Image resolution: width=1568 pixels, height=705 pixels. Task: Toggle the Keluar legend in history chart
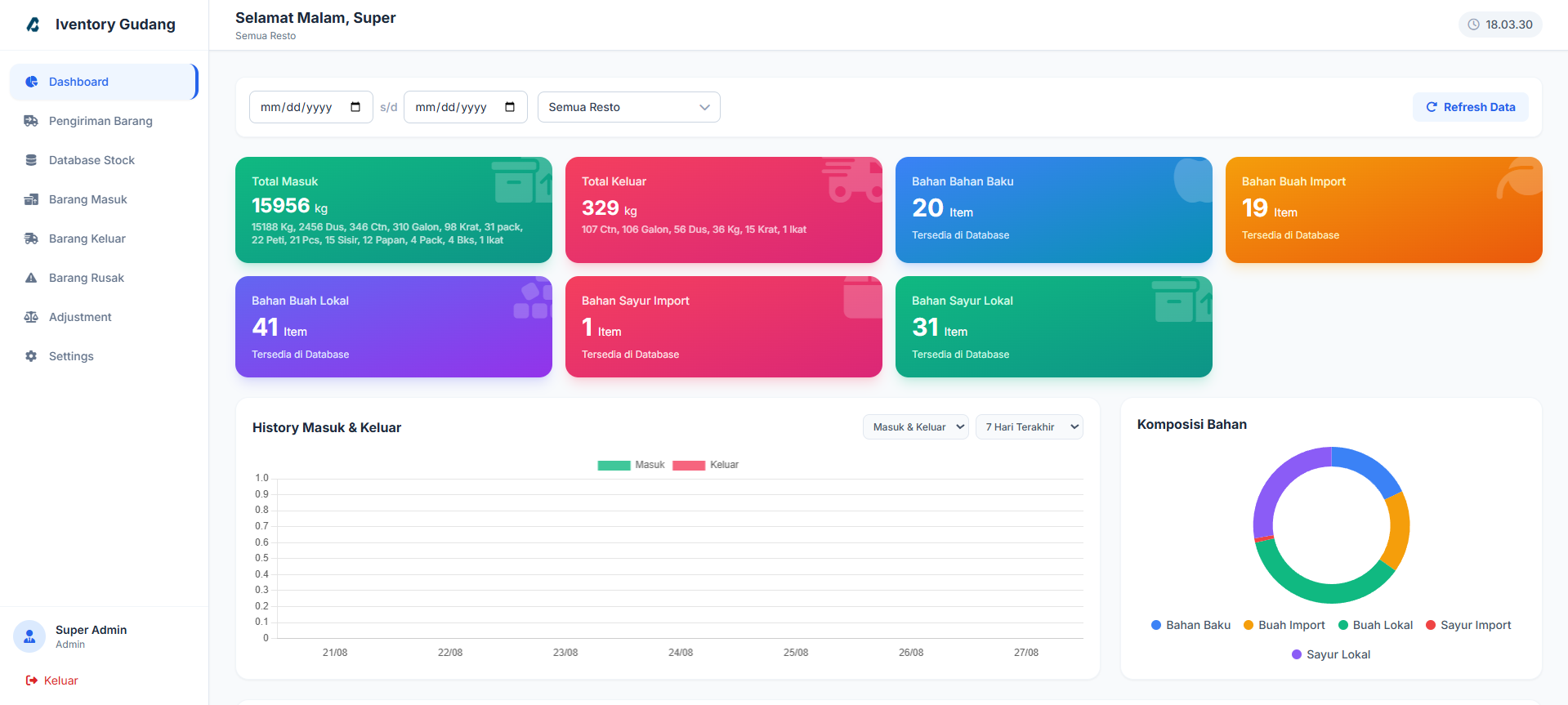[x=705, y=465]
